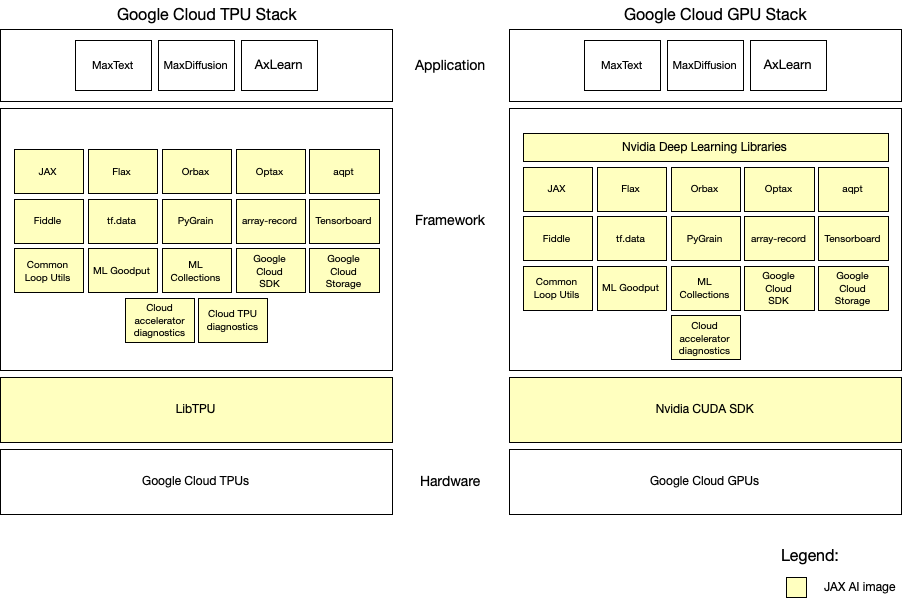Select the Orbax box in the GPU stack

tap(706, 189)
